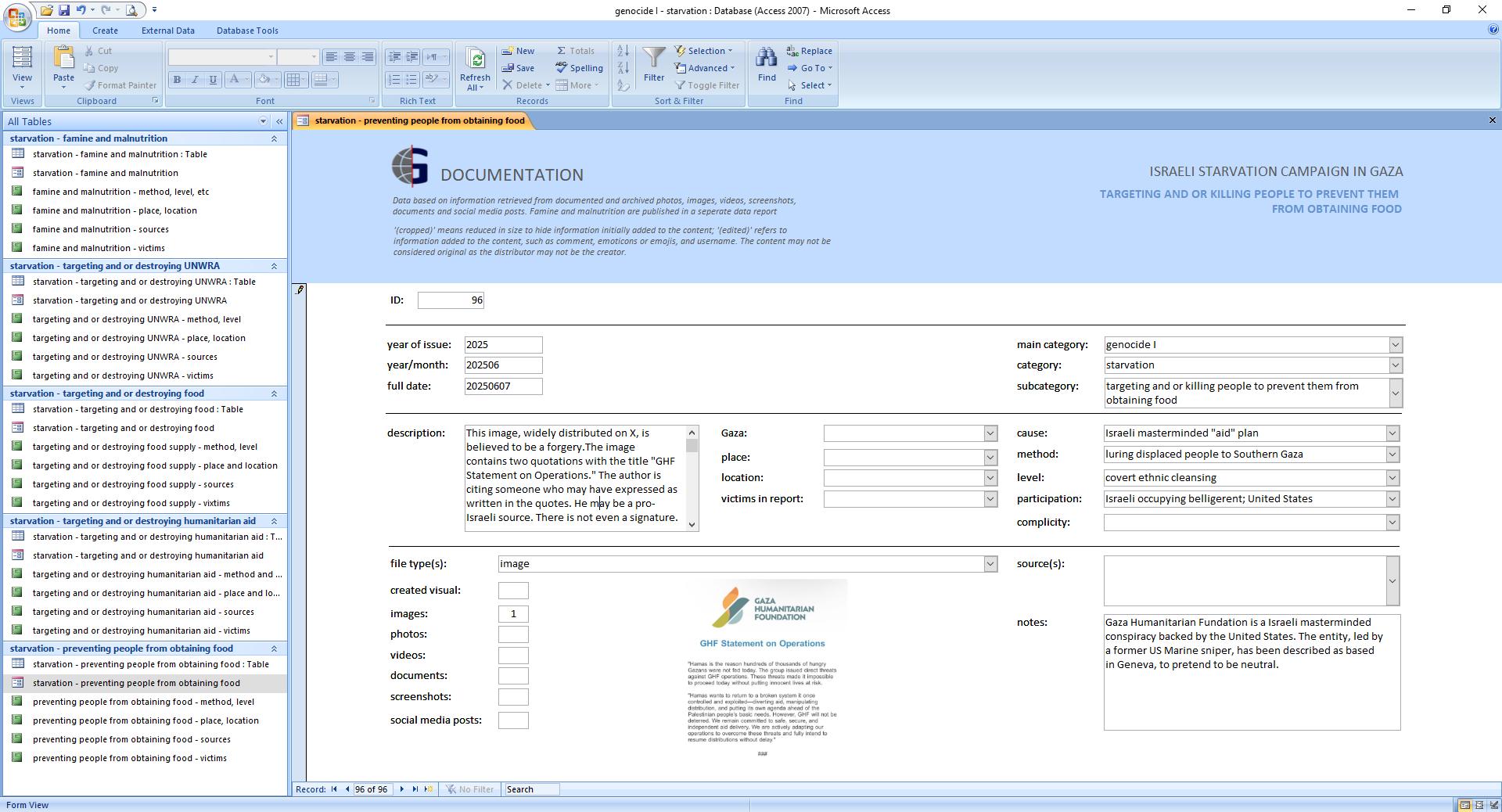Toggle Filter in Sort & Filter group
1502x812 pixels.
[x=707, y=85]
